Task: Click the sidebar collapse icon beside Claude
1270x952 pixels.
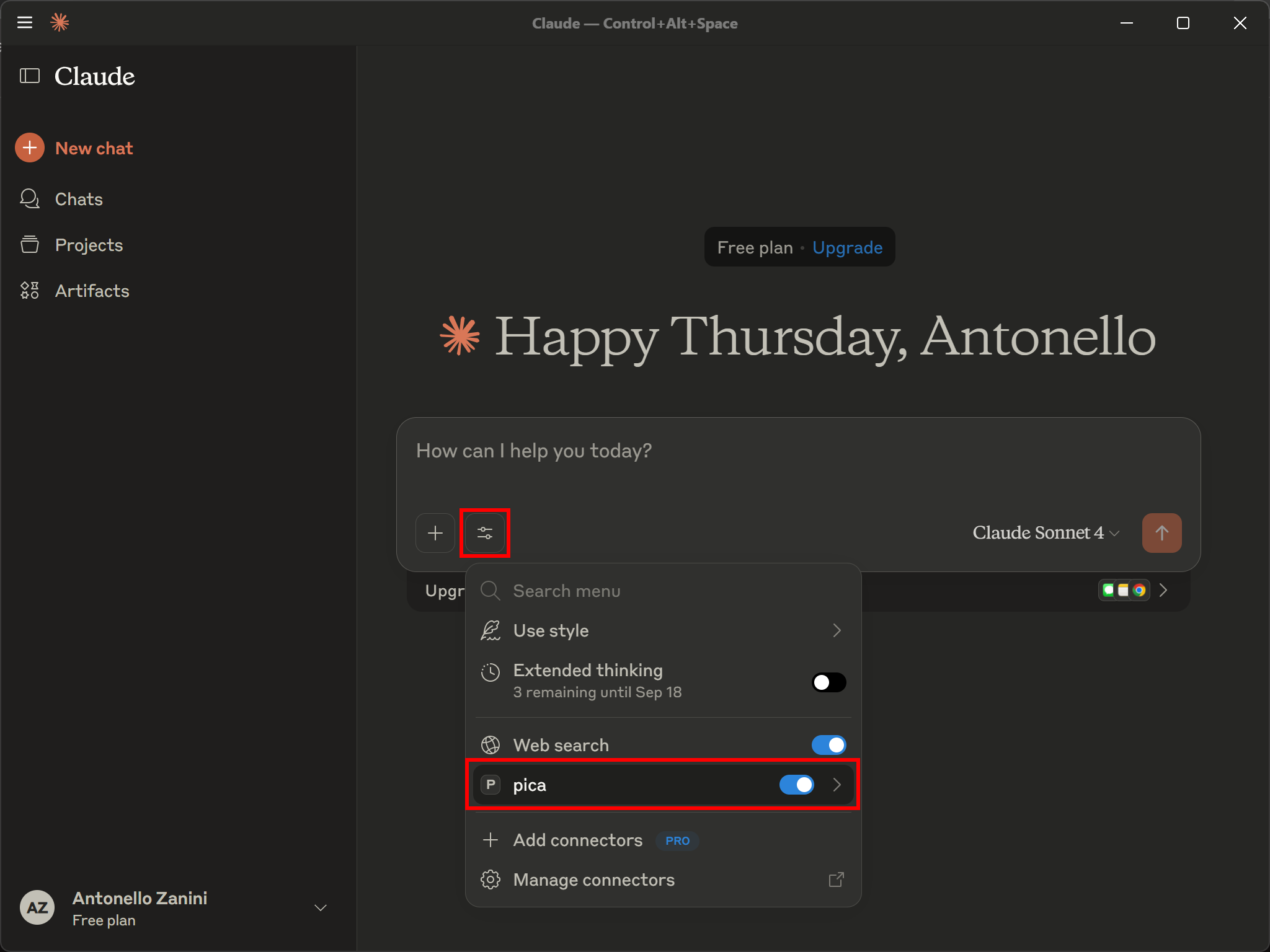Action: point(29,76)
